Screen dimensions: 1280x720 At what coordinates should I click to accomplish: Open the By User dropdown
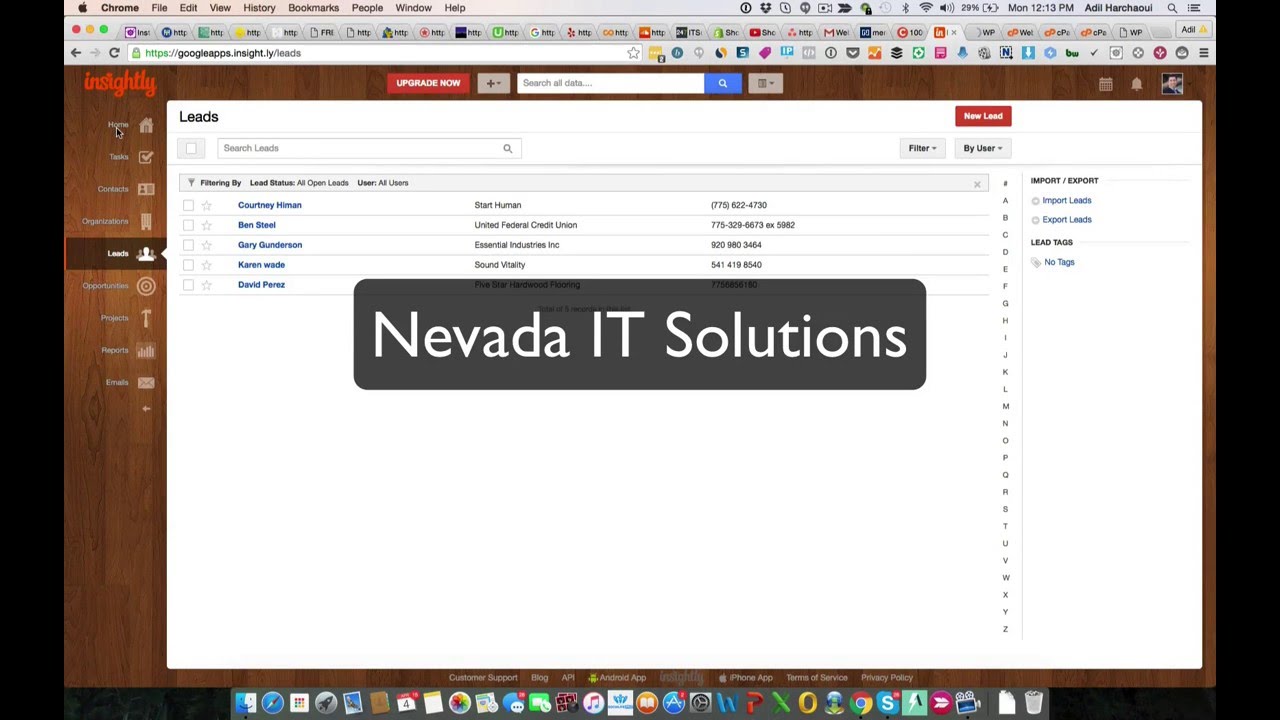pos(982,148)
